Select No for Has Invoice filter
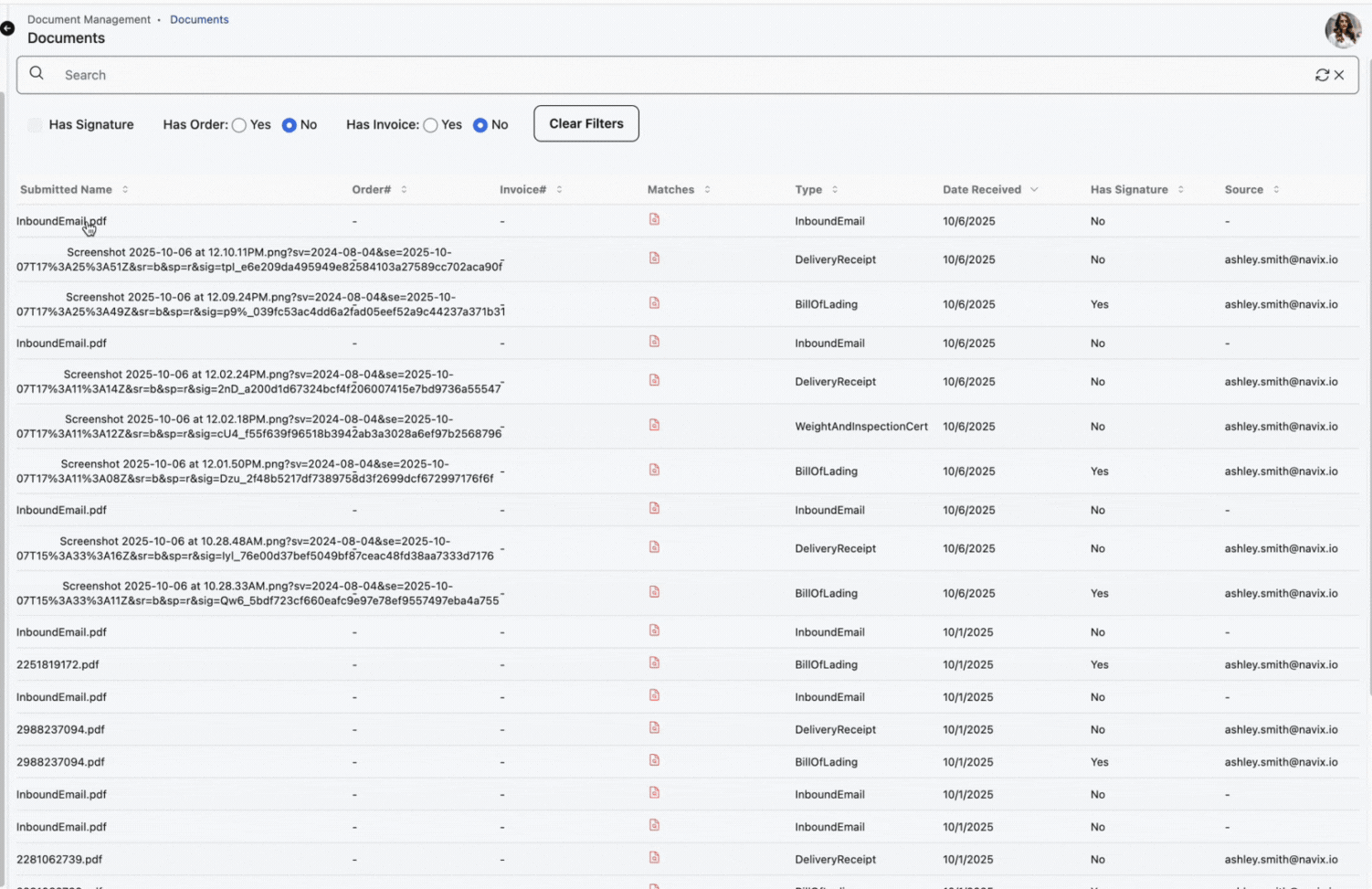1372x889 pixels. [480, 126]
